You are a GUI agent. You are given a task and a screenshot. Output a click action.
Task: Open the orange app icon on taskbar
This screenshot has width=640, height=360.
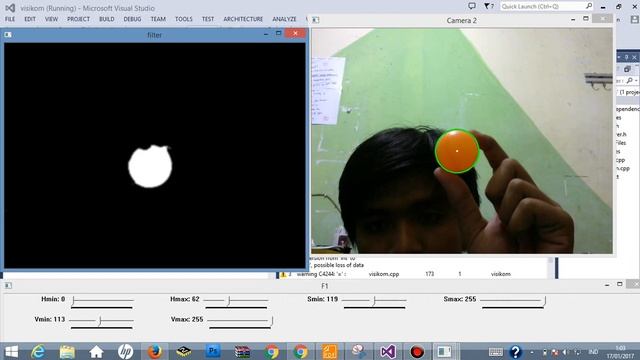[x=329, y=352]
